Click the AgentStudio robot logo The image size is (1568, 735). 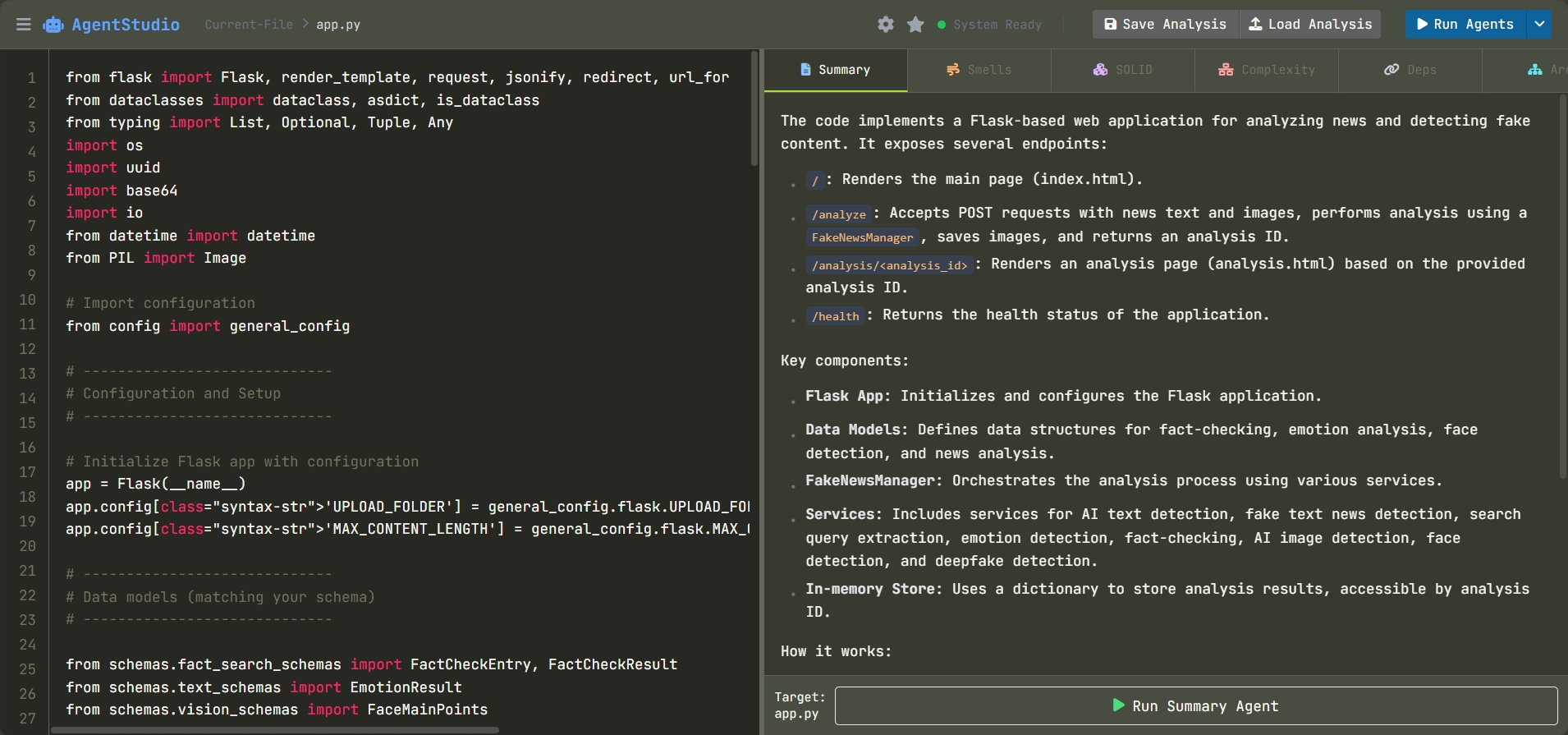click(53, 25)
